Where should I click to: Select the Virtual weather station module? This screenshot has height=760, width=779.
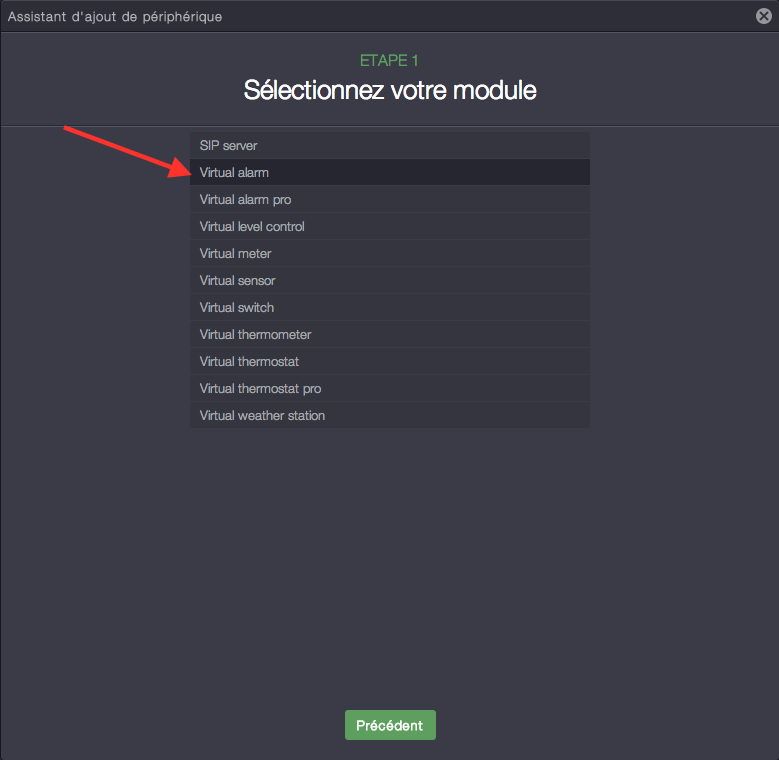[389, 416]
